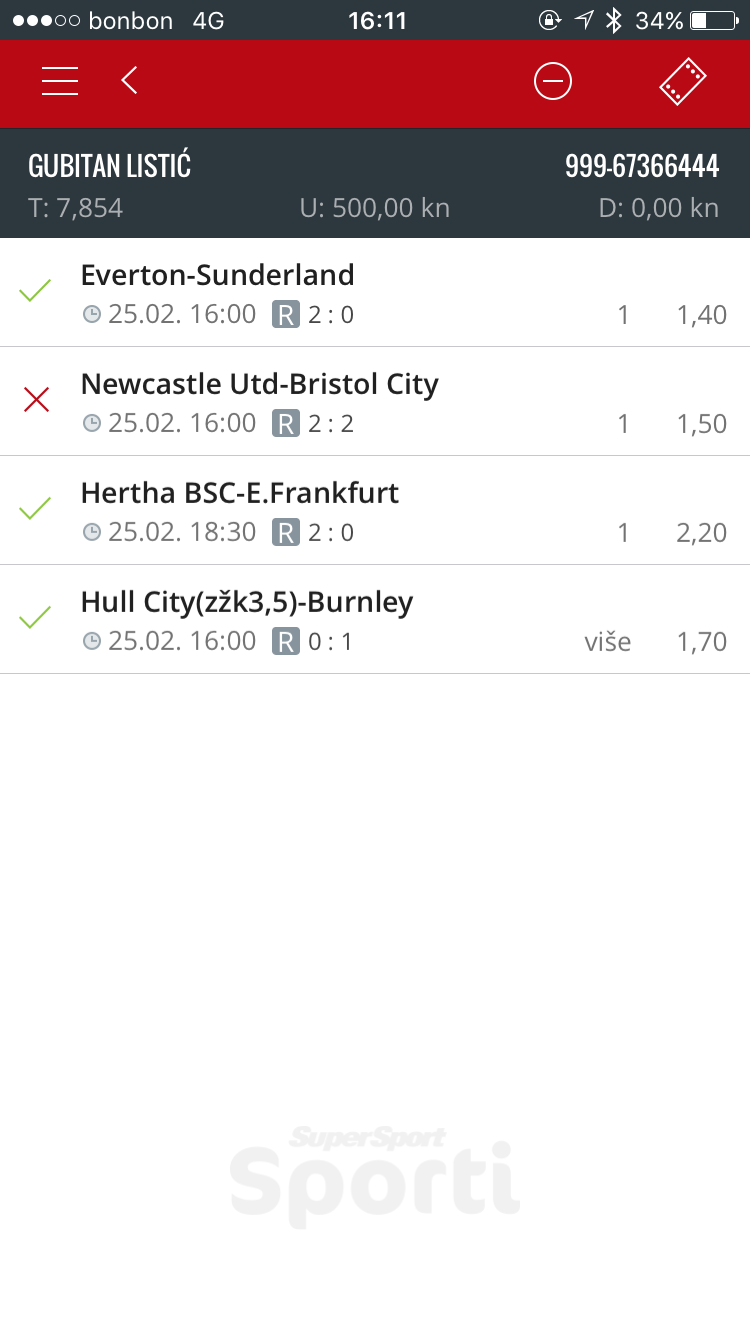Tap the green checkmark beside Hull City-Burnley
This screenshot has width=750, height=1334.
pos(36,619)
